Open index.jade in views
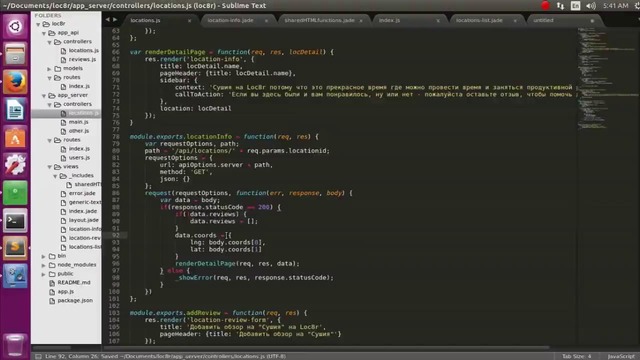 tap(83, 211)
